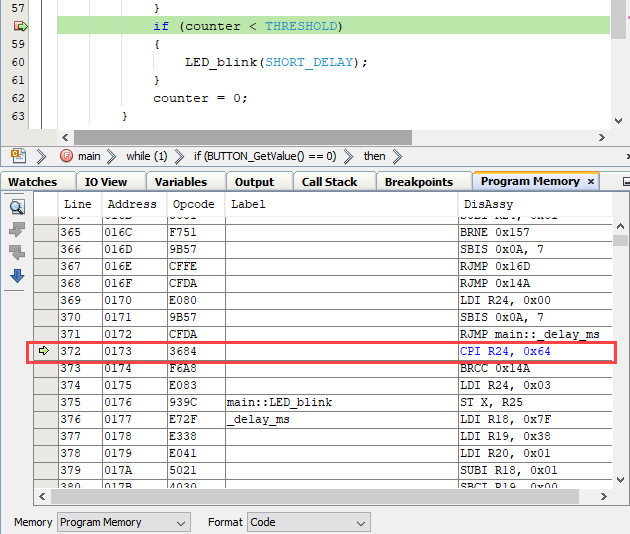Click the program counter arrow at line 372
Screen dimensions: 630x534
click(44, 351)
